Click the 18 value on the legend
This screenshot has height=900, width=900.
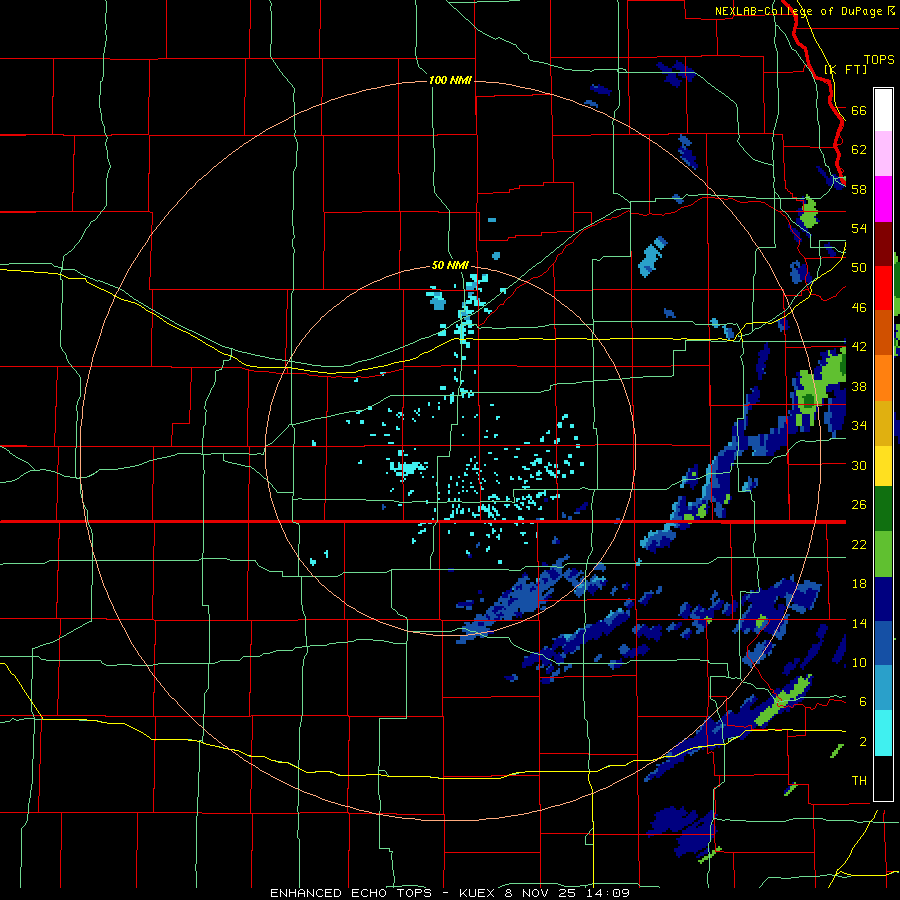(x=859, y=584)
